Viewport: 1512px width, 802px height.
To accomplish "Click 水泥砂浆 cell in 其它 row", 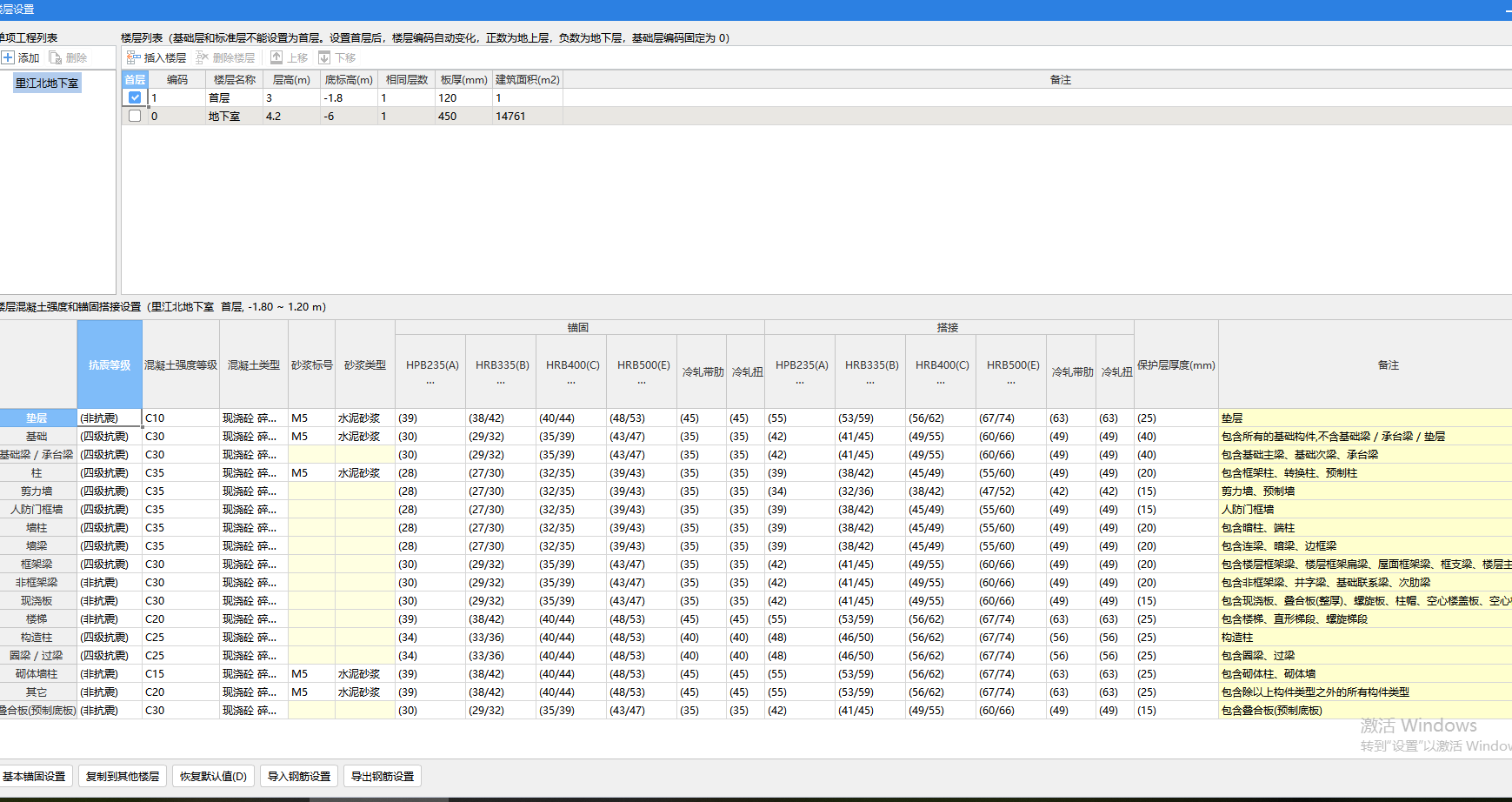I will point(365,692).
